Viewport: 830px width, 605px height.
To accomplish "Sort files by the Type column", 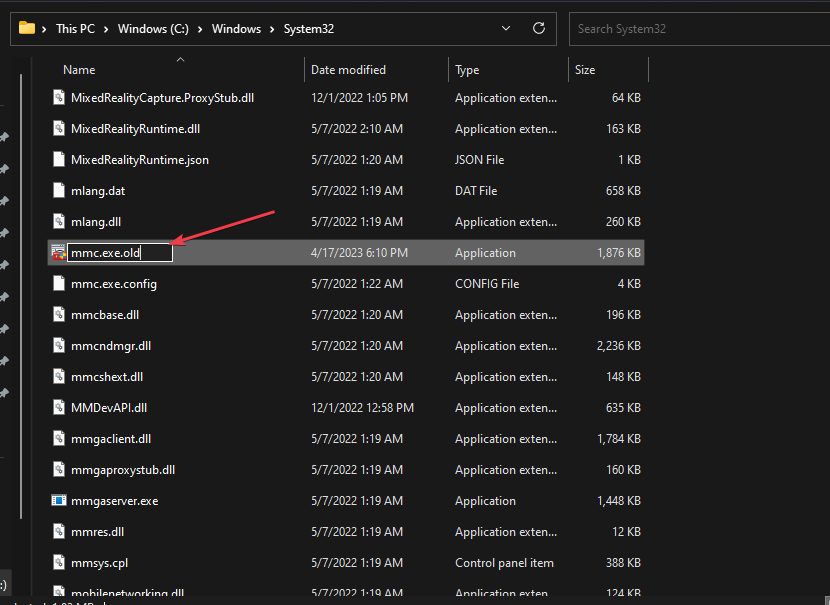I will point(467,70).
